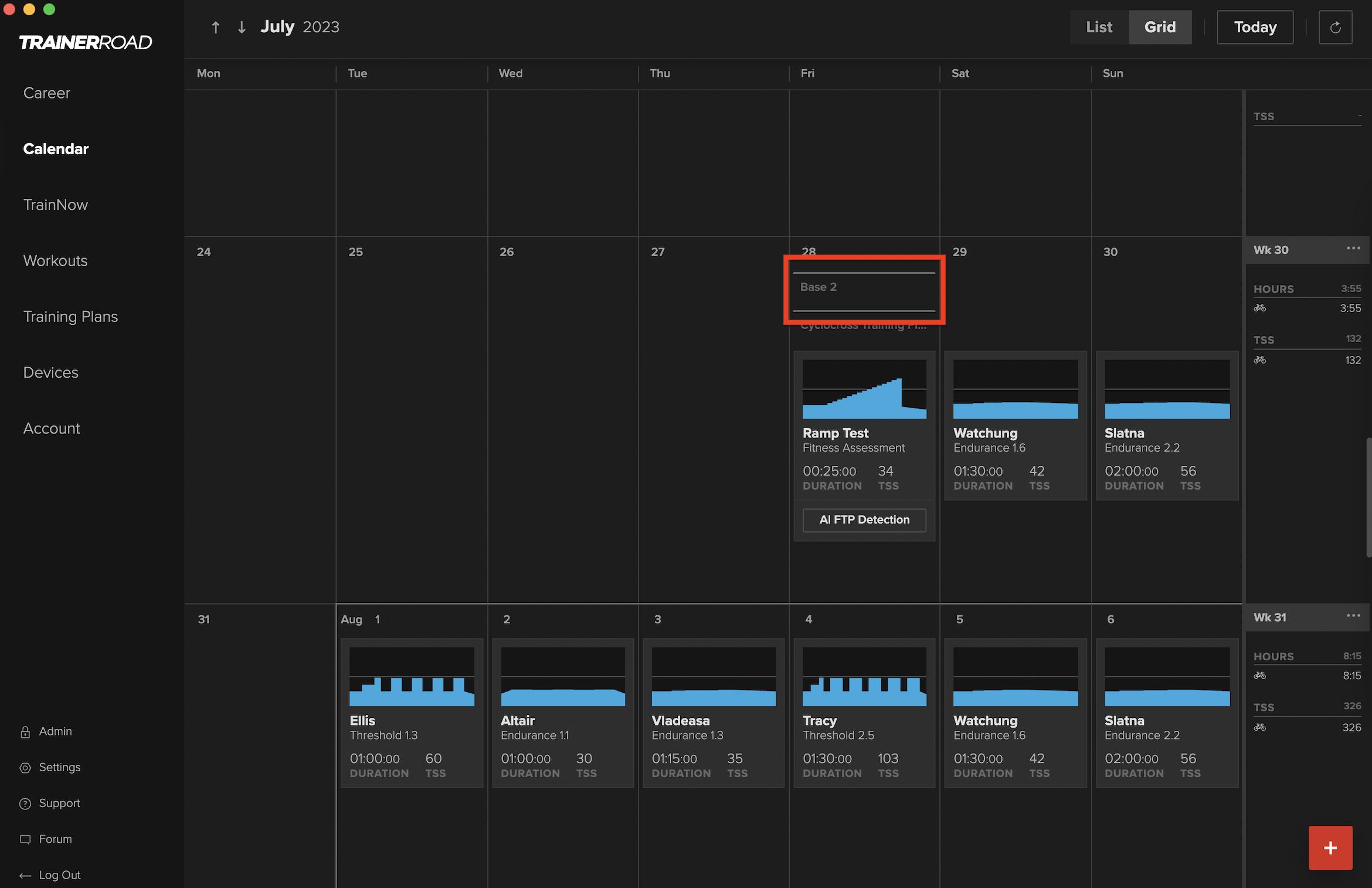Switch to Grid view
1372x888 pixels.
pyautogui.click(x=1160, y=27)
